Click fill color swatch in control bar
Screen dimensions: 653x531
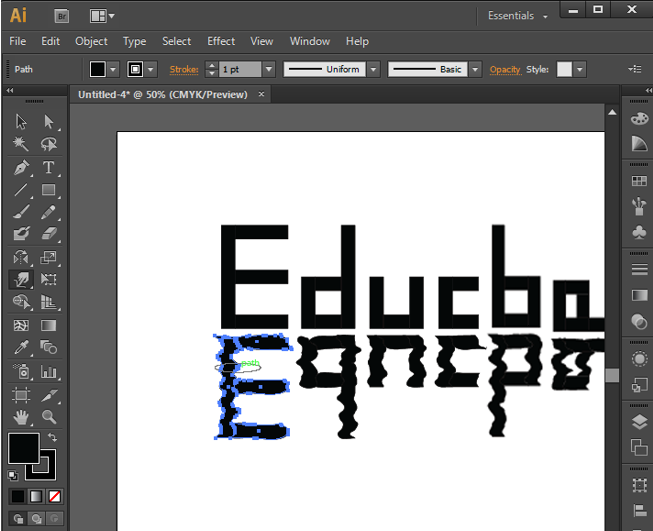(x=98, y=69)
